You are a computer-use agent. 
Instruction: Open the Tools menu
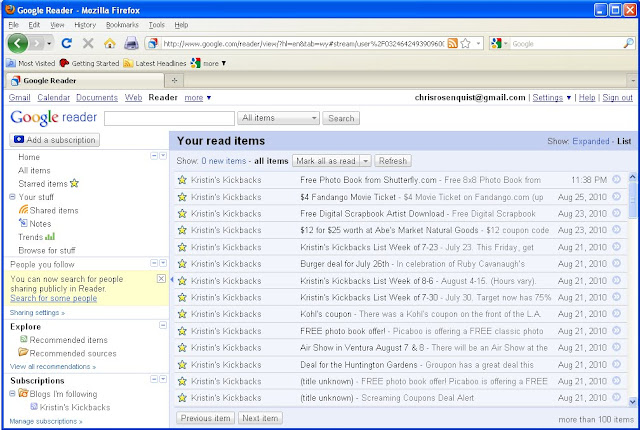156,25
